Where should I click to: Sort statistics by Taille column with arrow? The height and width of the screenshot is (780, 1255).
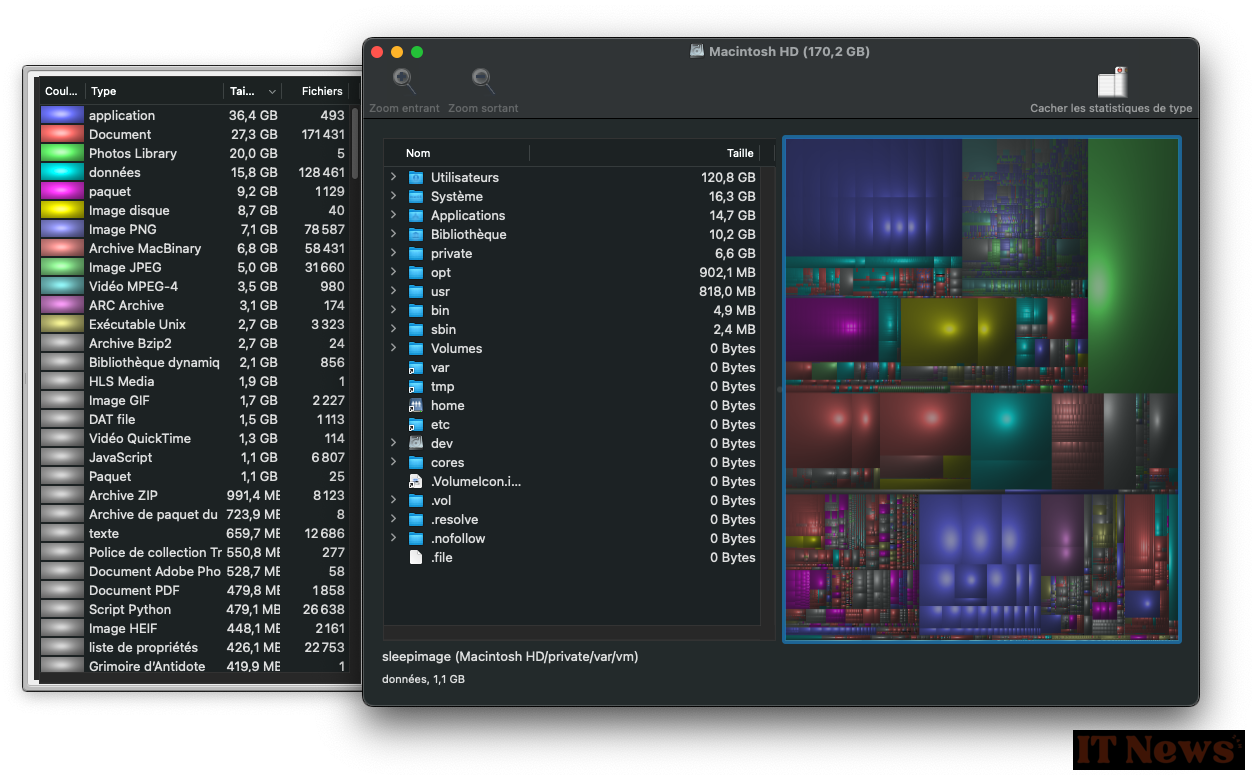[x=252, y=91]
